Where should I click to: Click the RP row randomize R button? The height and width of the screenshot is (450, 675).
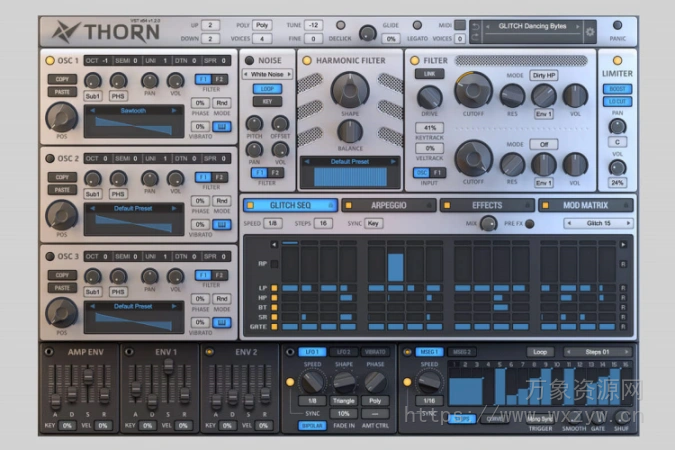(623, 264)
